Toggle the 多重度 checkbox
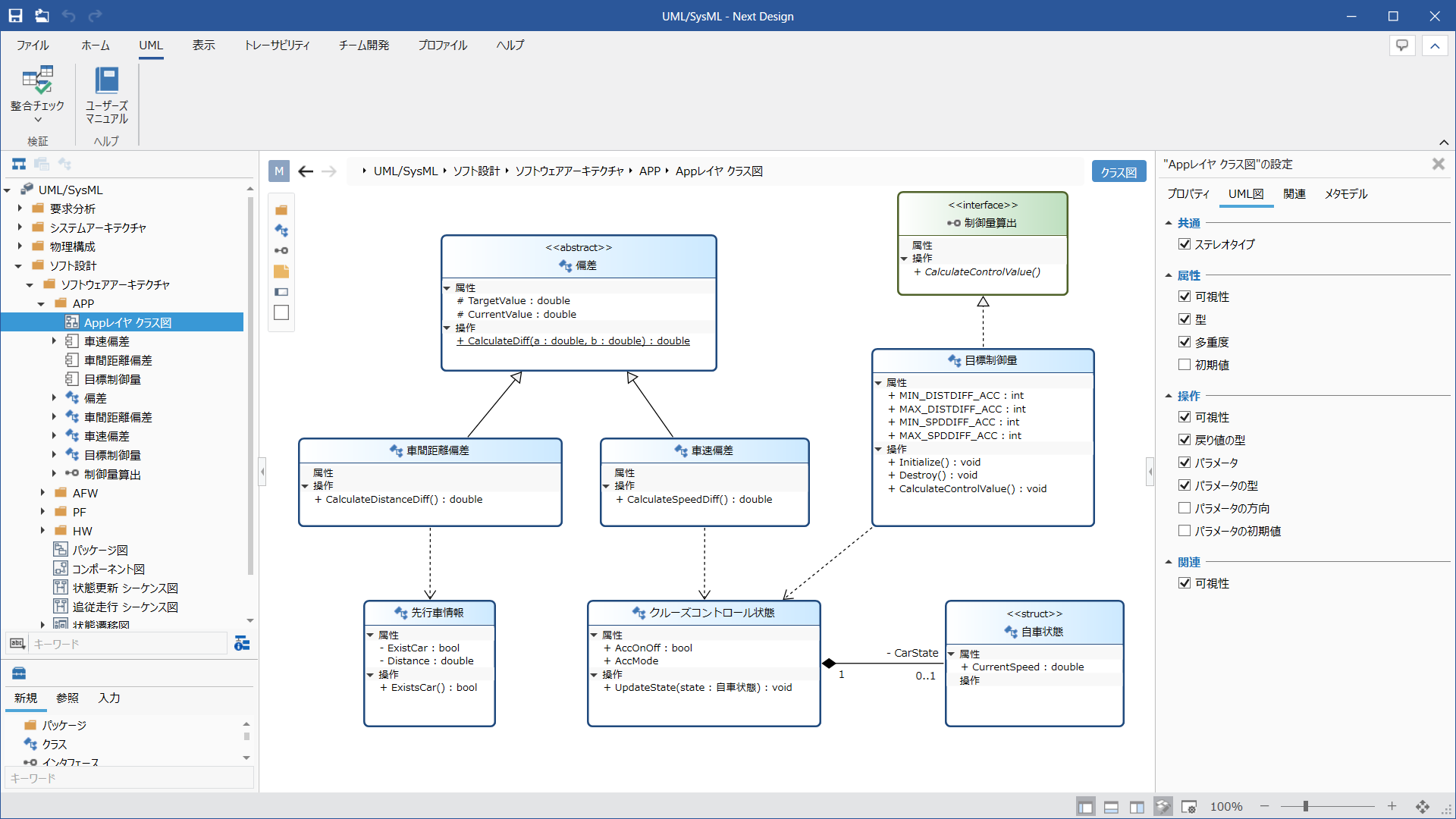 (1185, 342)
